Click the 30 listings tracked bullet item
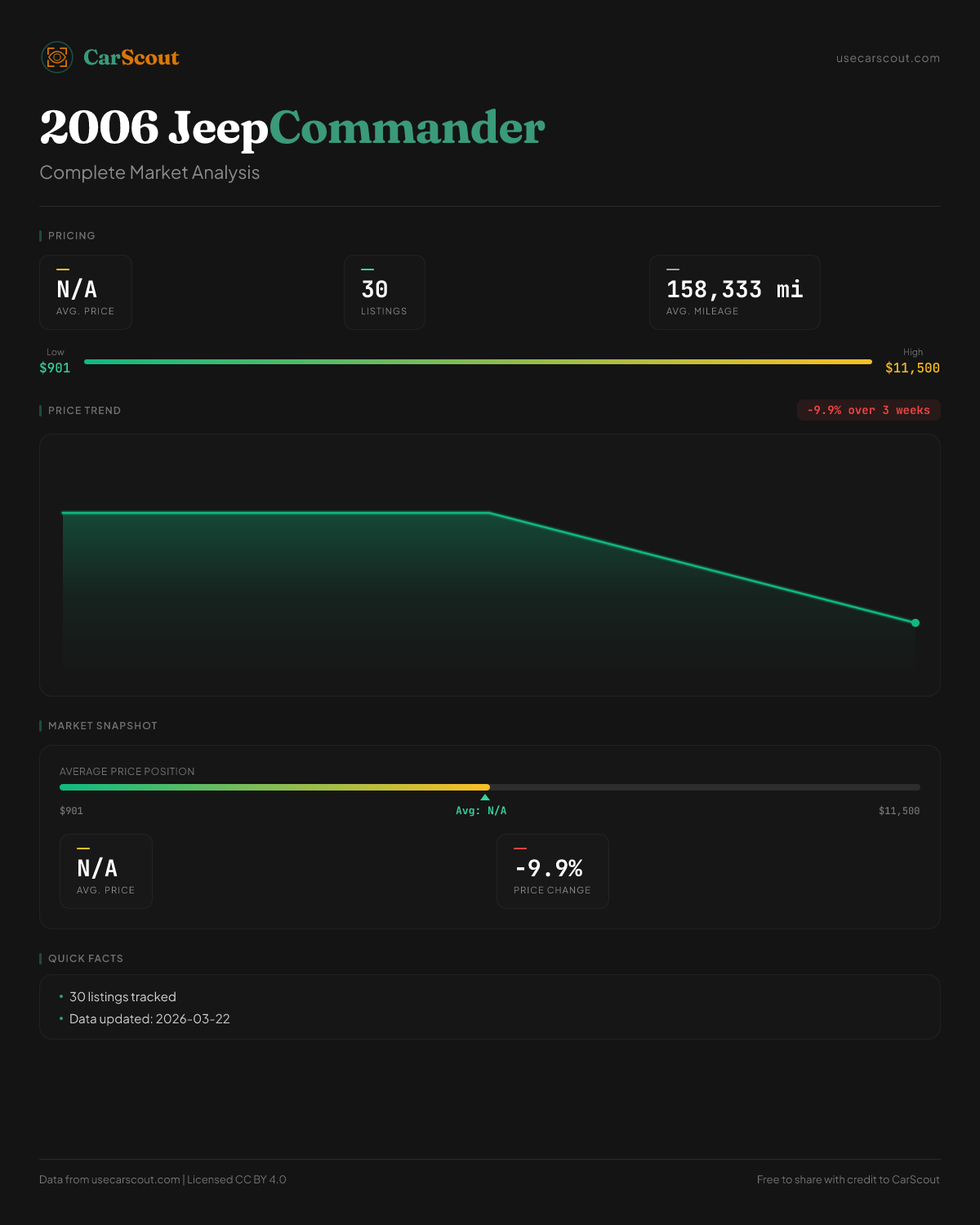 (x=122, y=997)
